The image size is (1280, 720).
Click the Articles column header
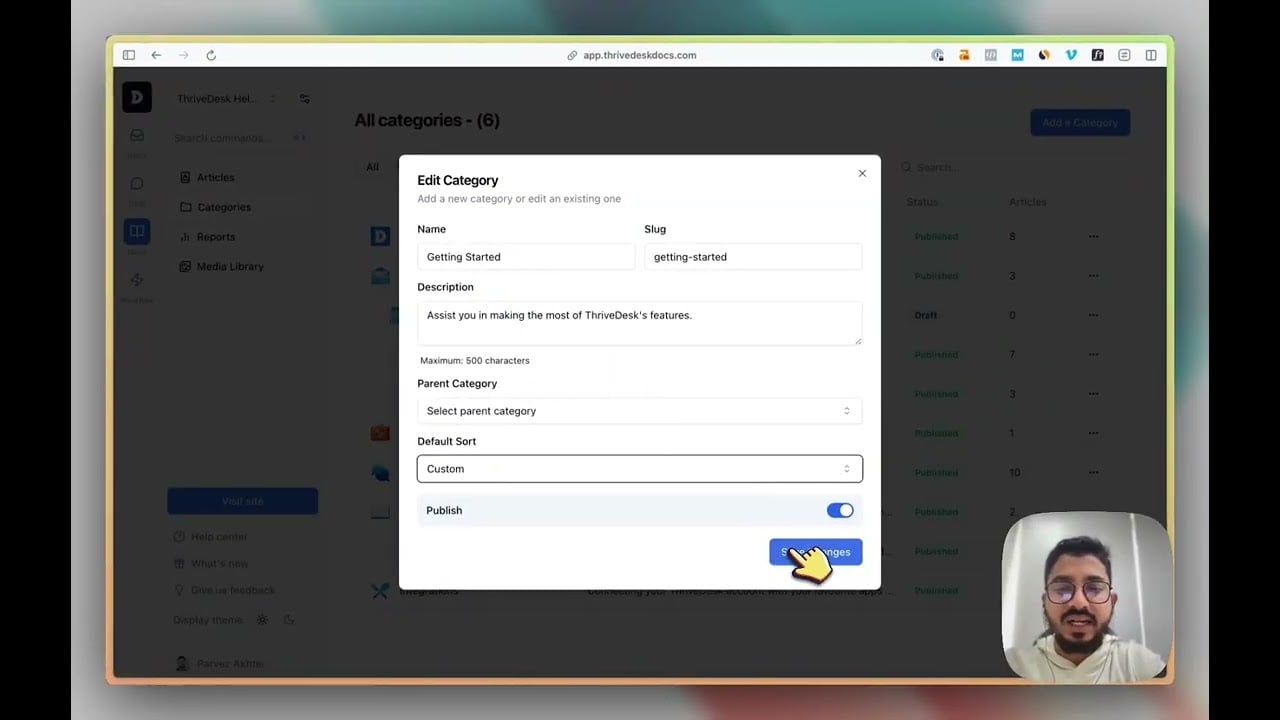tap(1027, 202)
